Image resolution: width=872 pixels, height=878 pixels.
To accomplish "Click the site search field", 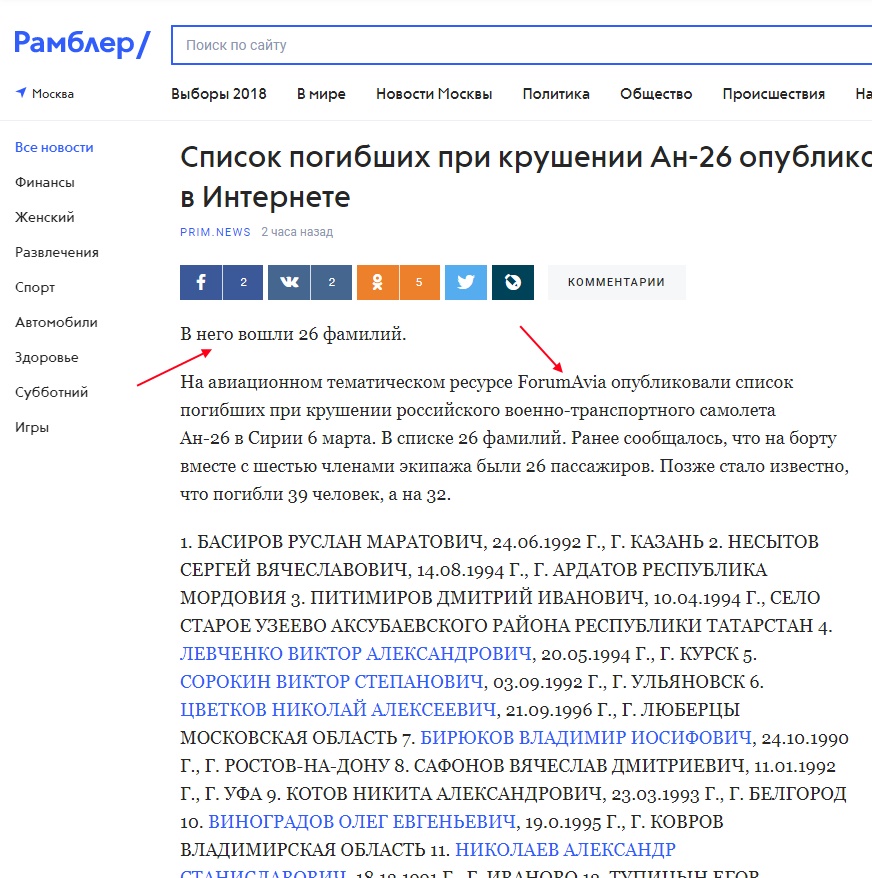I will coord(520,45).
